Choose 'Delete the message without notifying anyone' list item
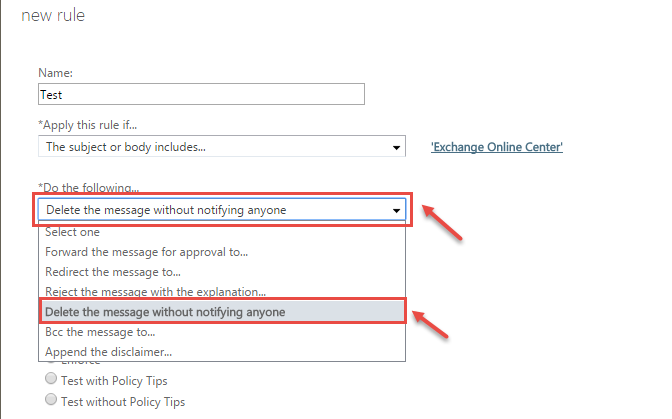 tap(222, 311)
